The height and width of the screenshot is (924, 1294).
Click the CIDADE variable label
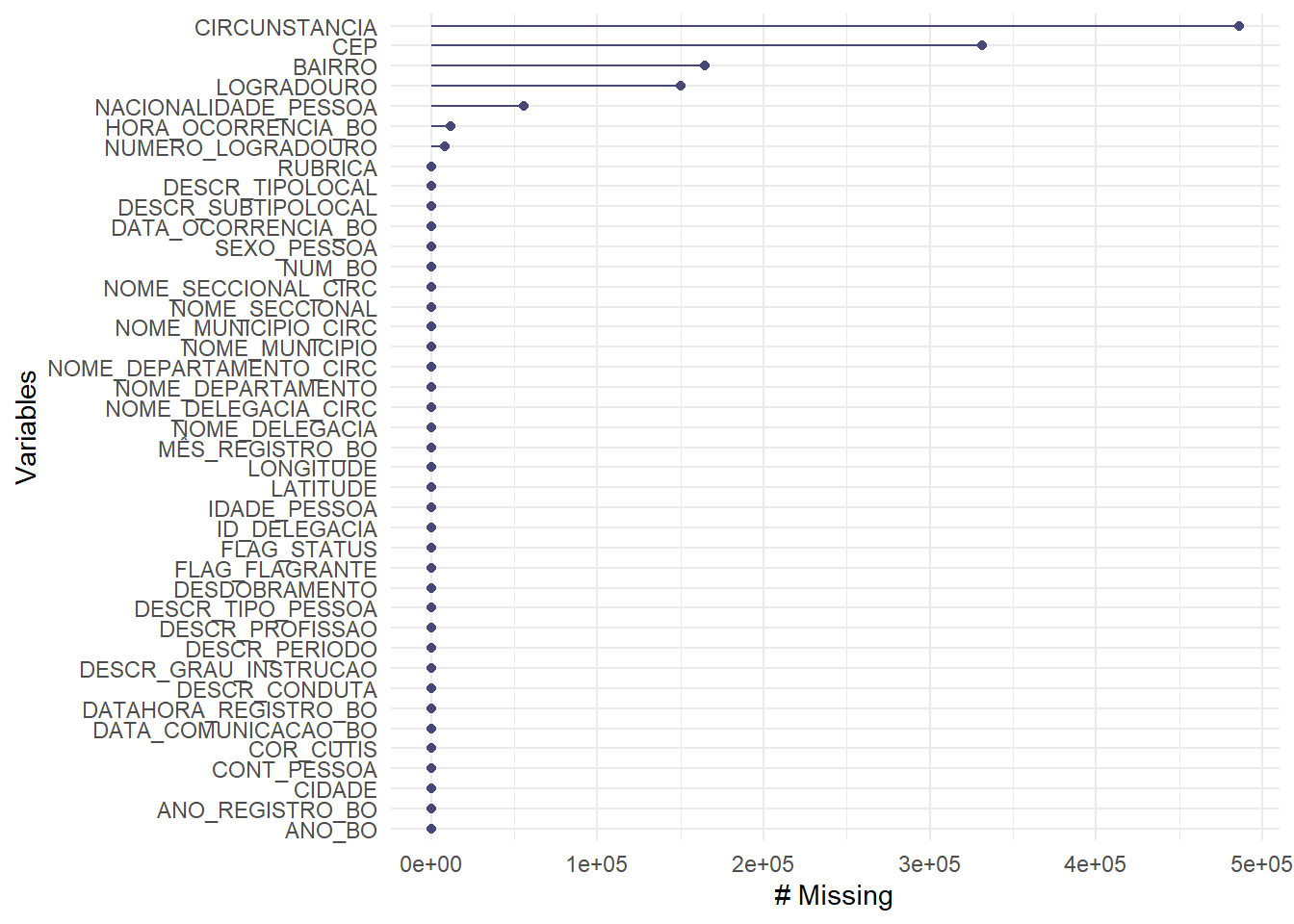coord(335,790)
